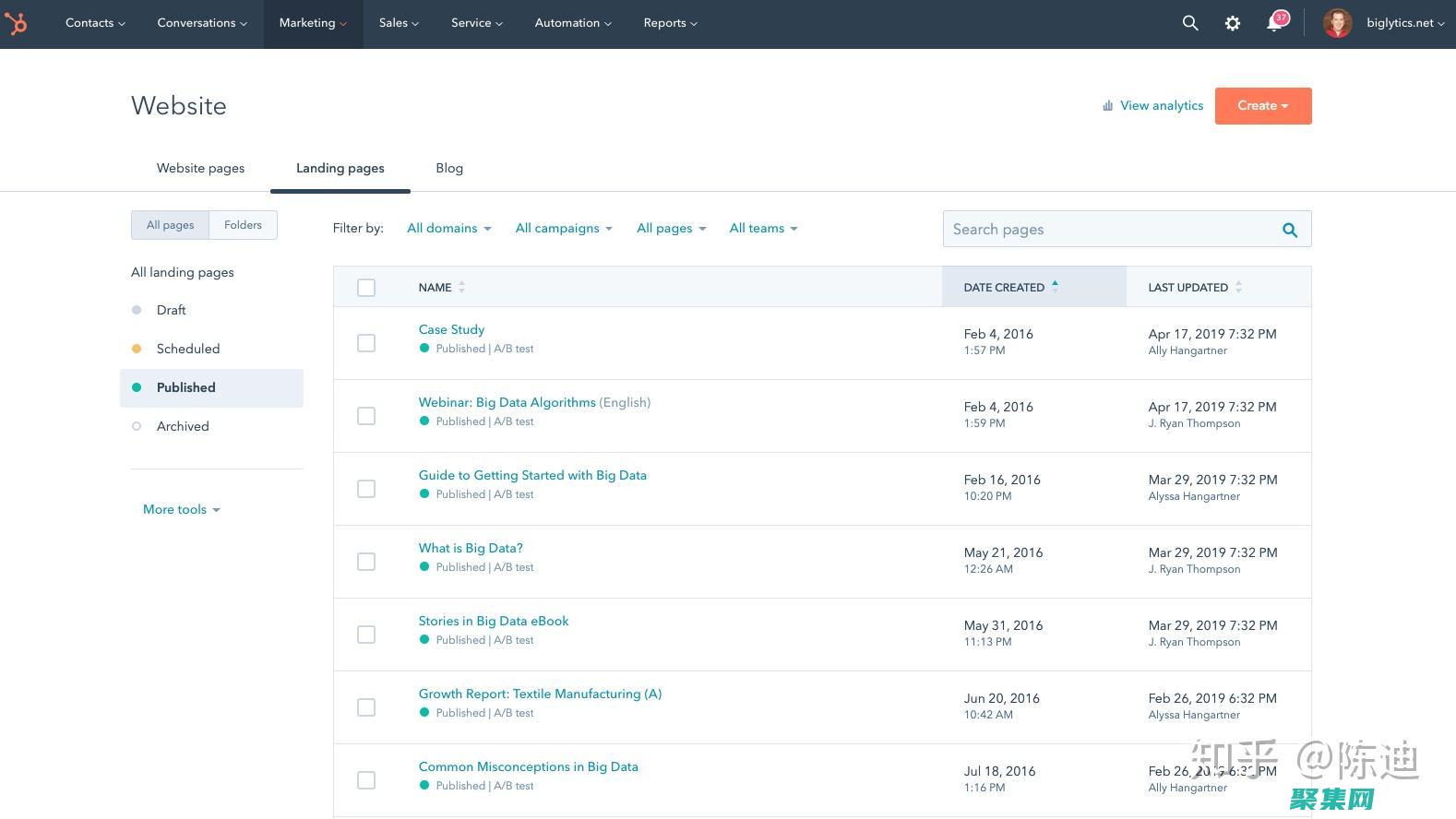Select the What is Big Data? row checkbox
The width and height of the screenshot is (1456, 819).
point(366,562)
